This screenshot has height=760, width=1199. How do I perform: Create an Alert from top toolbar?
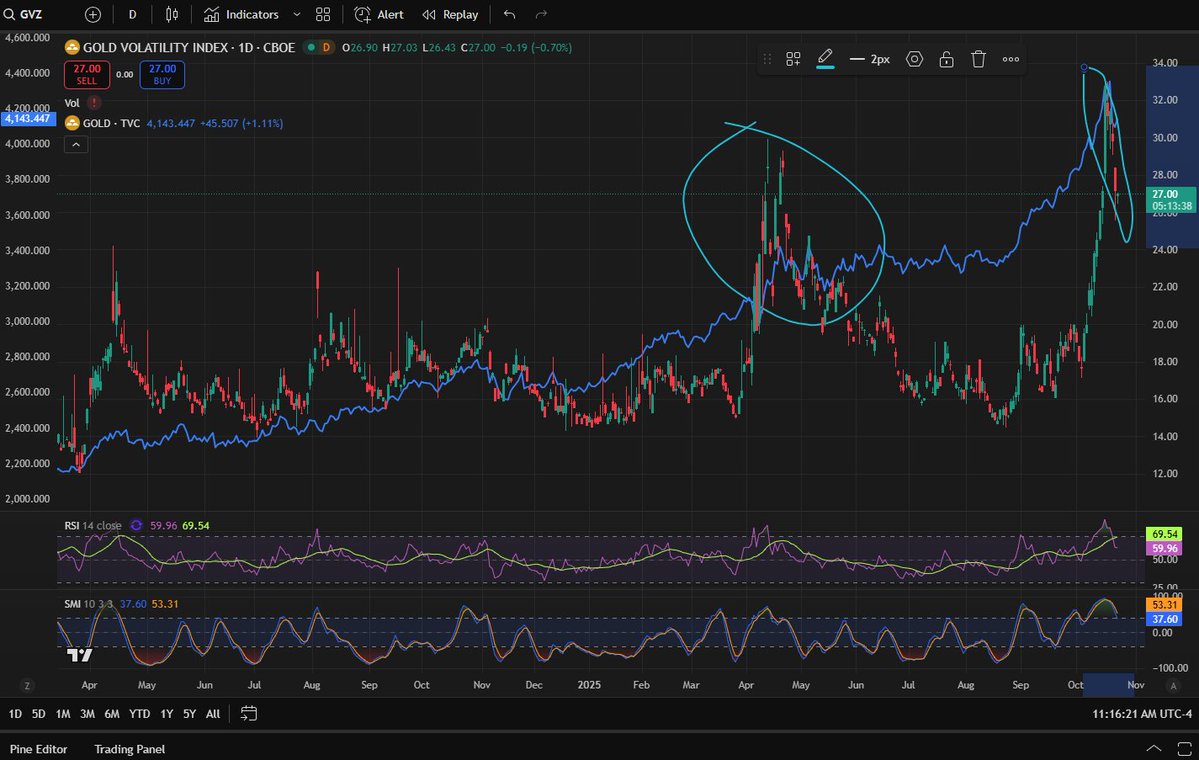(379, 15)
